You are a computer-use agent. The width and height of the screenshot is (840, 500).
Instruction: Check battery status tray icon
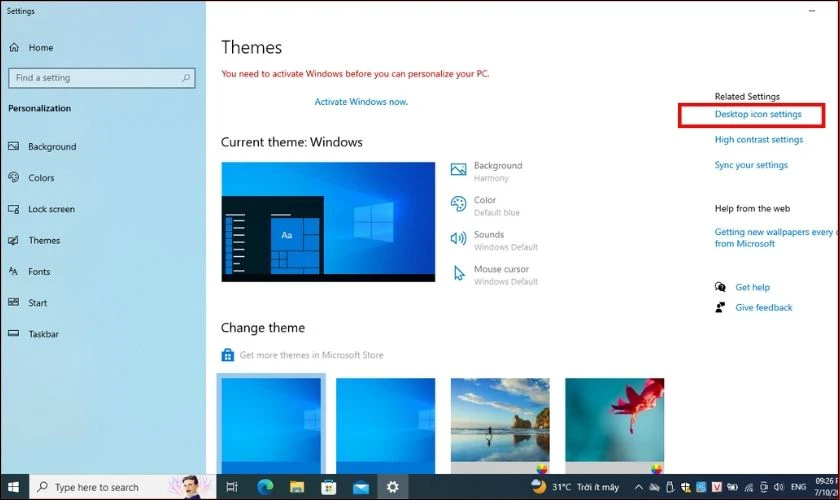(x=732, y=487)
